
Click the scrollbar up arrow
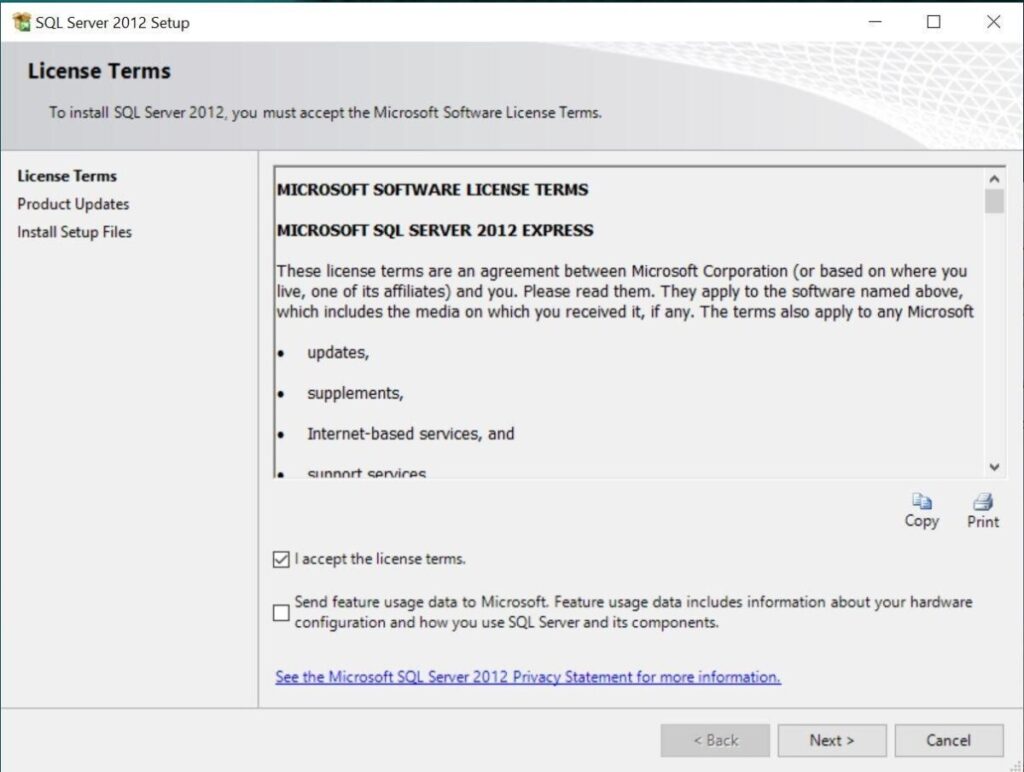coord(993,177)
